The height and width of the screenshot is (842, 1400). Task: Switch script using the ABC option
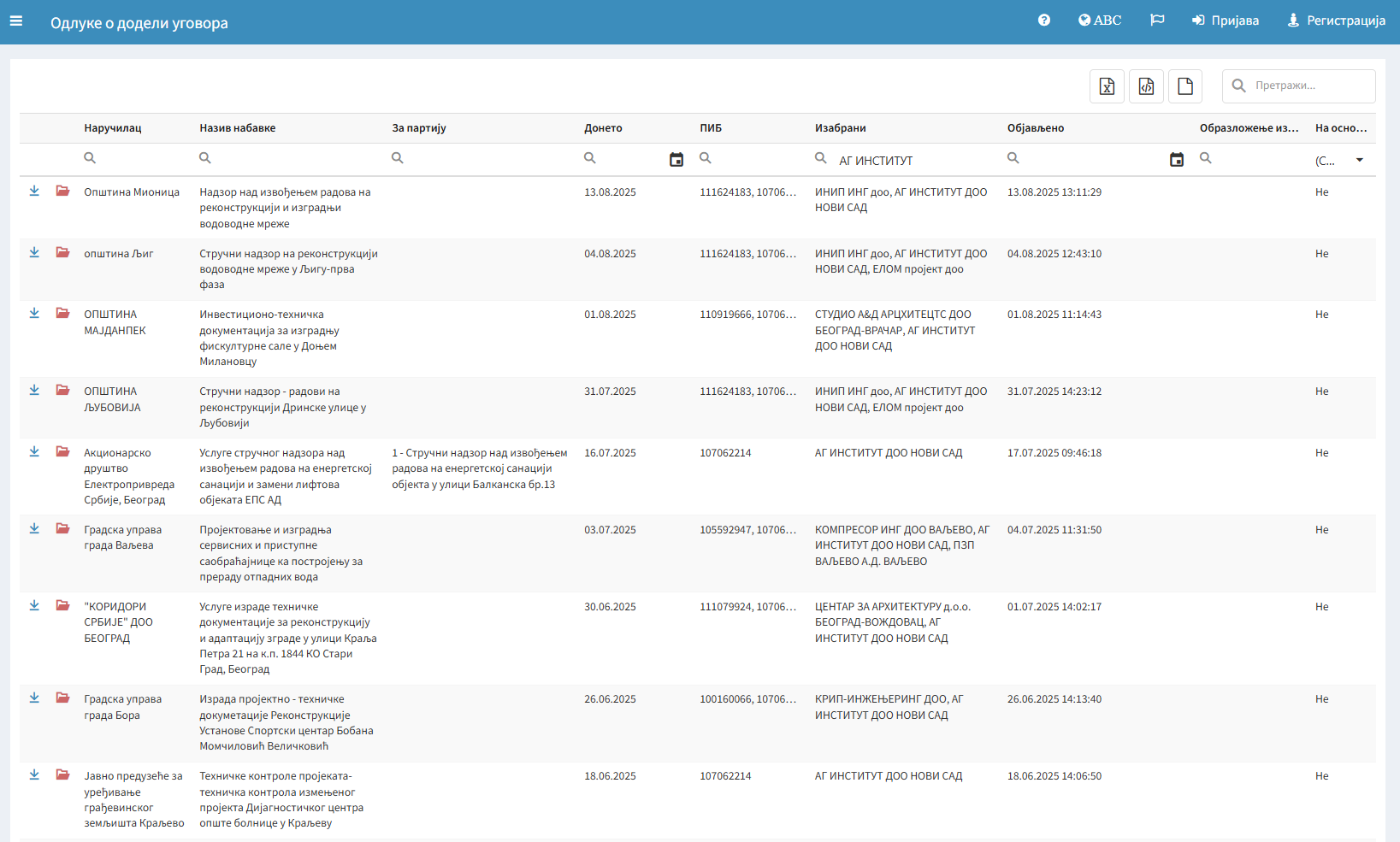(x=1100, y=21)
